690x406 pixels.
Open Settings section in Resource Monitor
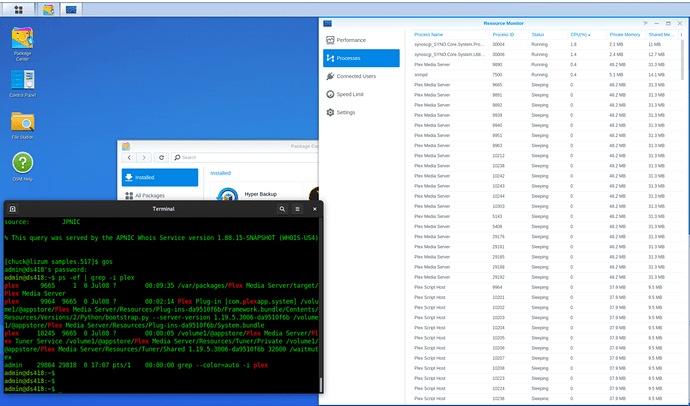click(x=361, y=112)
